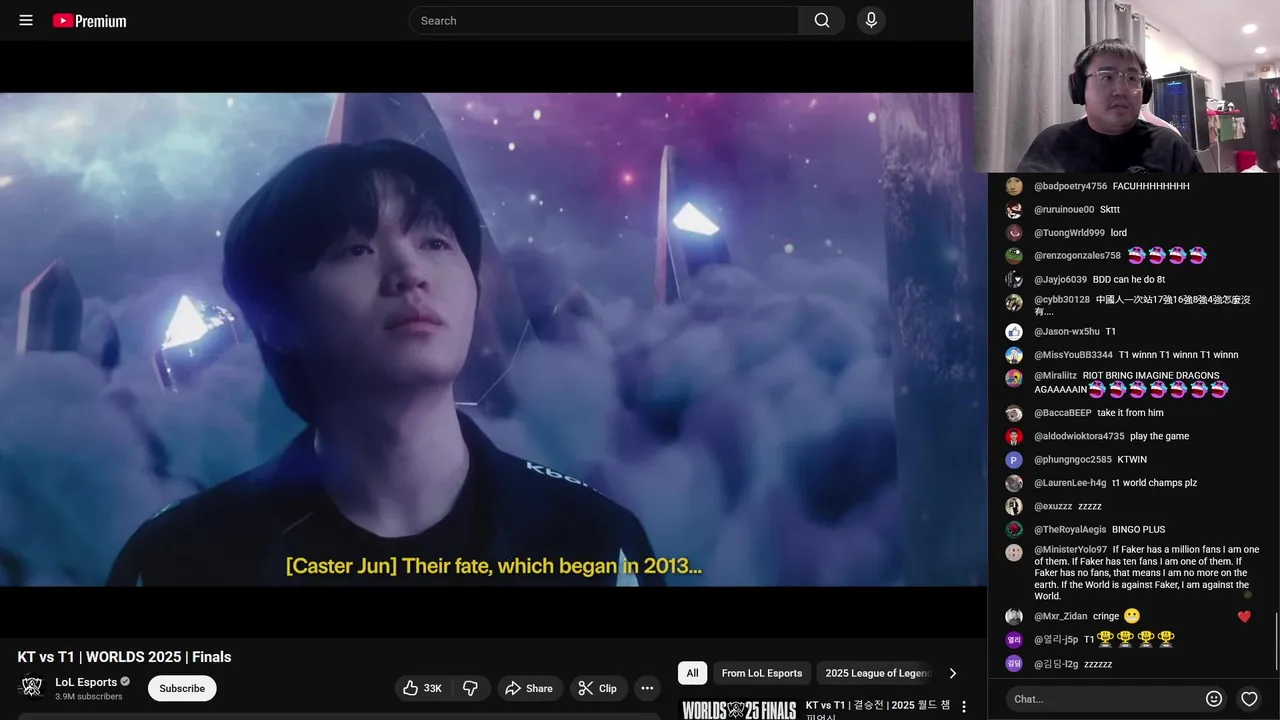The width and height of the screenshot is (1280, 720).
Task: Click message 'KTWIN' in chat
Action: tap(1133, 460)
